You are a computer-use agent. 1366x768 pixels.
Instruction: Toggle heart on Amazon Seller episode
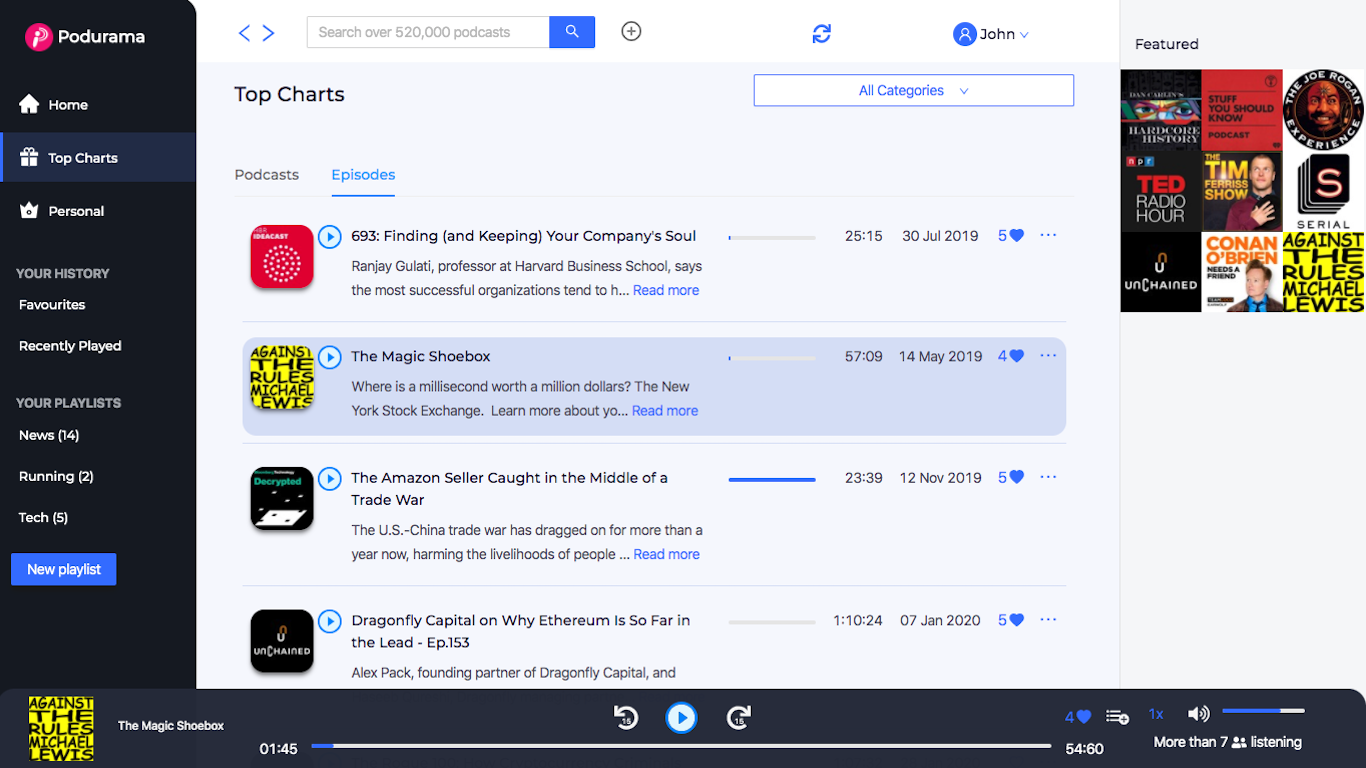pos(1016,478)
